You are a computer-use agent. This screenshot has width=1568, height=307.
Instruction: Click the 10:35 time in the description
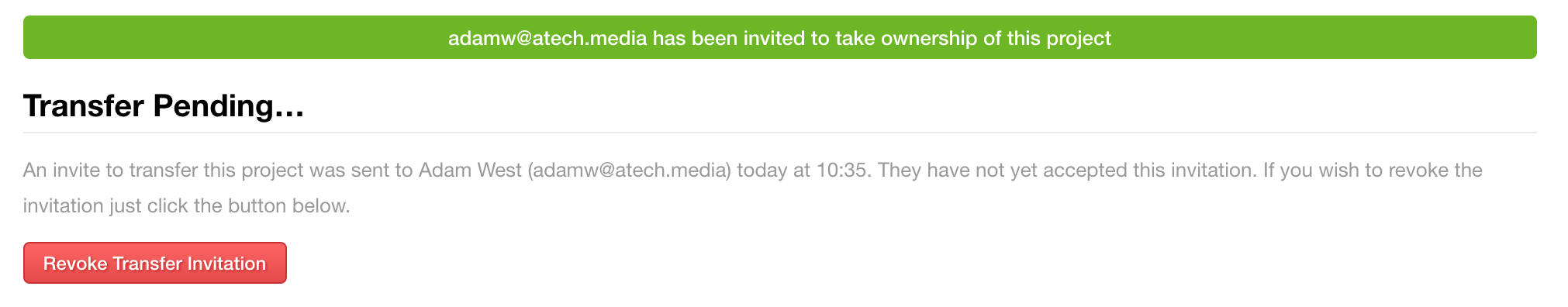841,170
